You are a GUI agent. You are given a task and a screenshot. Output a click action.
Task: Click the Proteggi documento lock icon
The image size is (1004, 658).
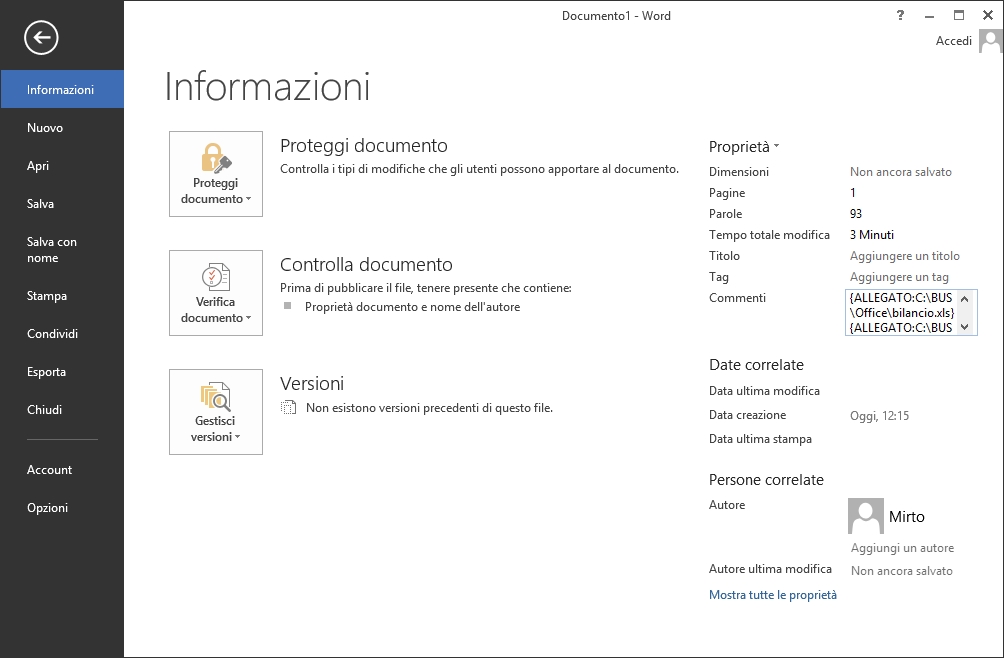[x=215, y=159]
